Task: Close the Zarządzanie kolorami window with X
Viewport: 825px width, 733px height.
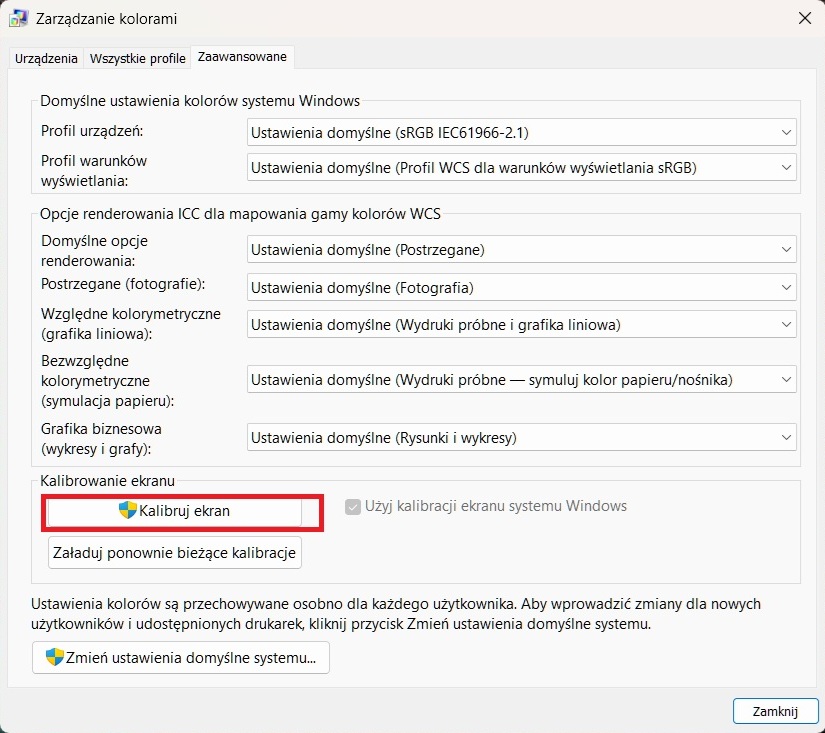Action: (805, 18)
